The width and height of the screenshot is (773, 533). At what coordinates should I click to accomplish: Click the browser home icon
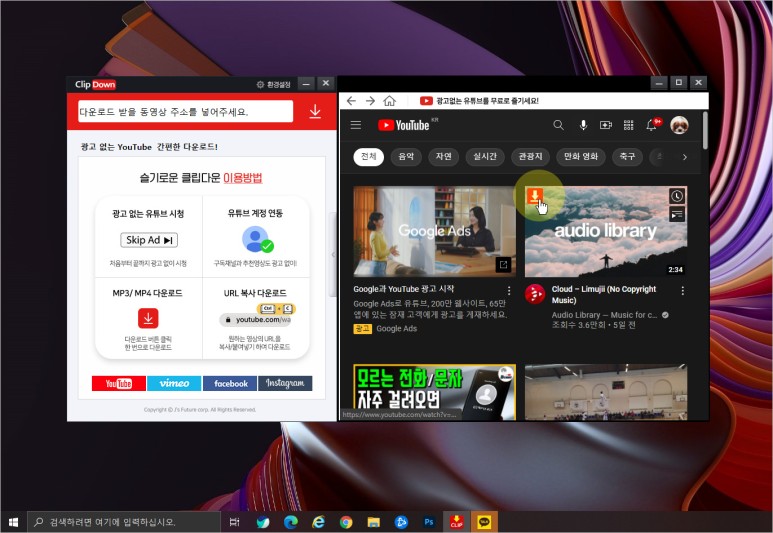tap(389, 101)
